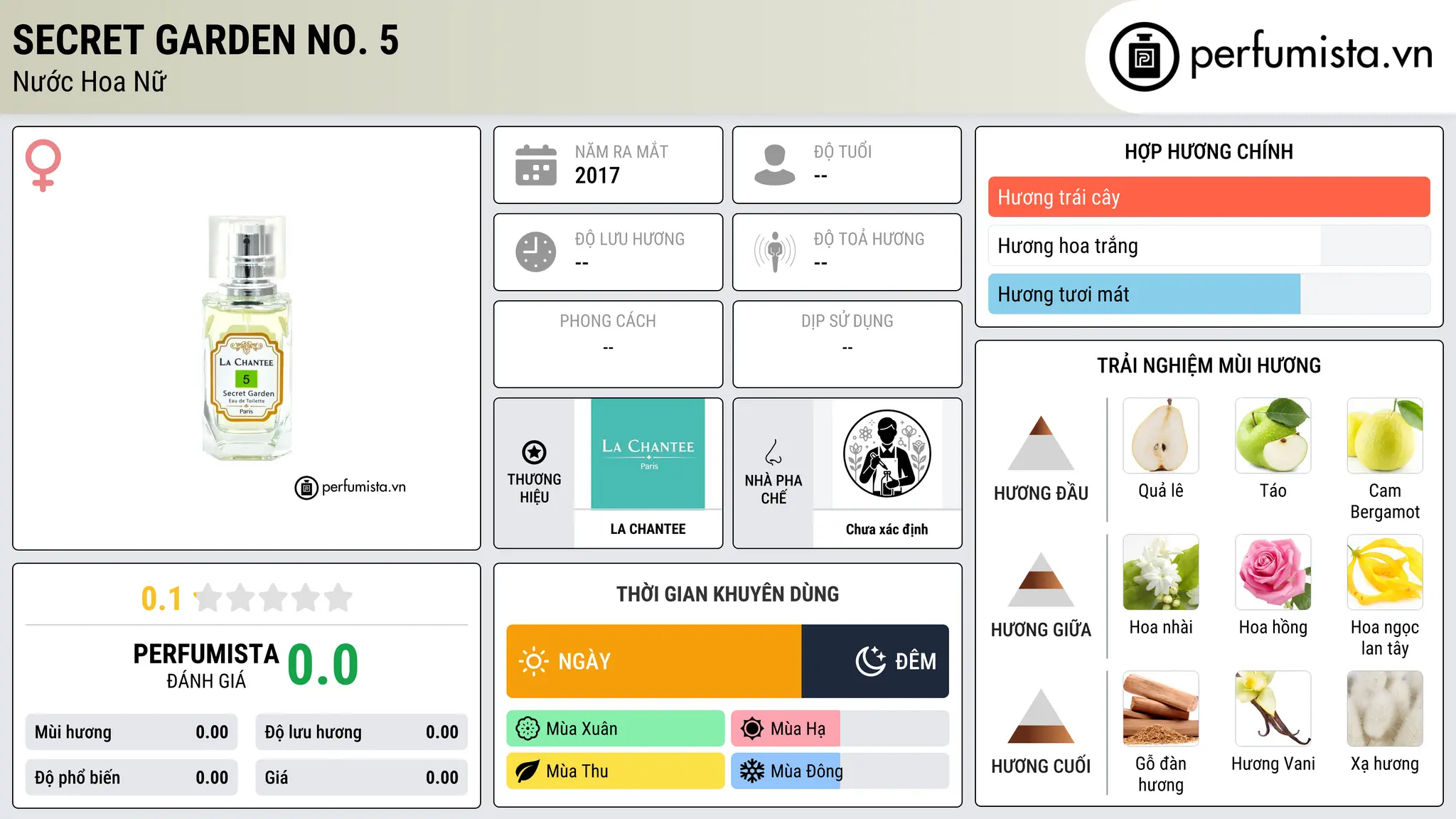This screenshot has width=1456, height=819.
Task: Click the calendar icon beside Năm ra mắt
Action: click(536, 165)
